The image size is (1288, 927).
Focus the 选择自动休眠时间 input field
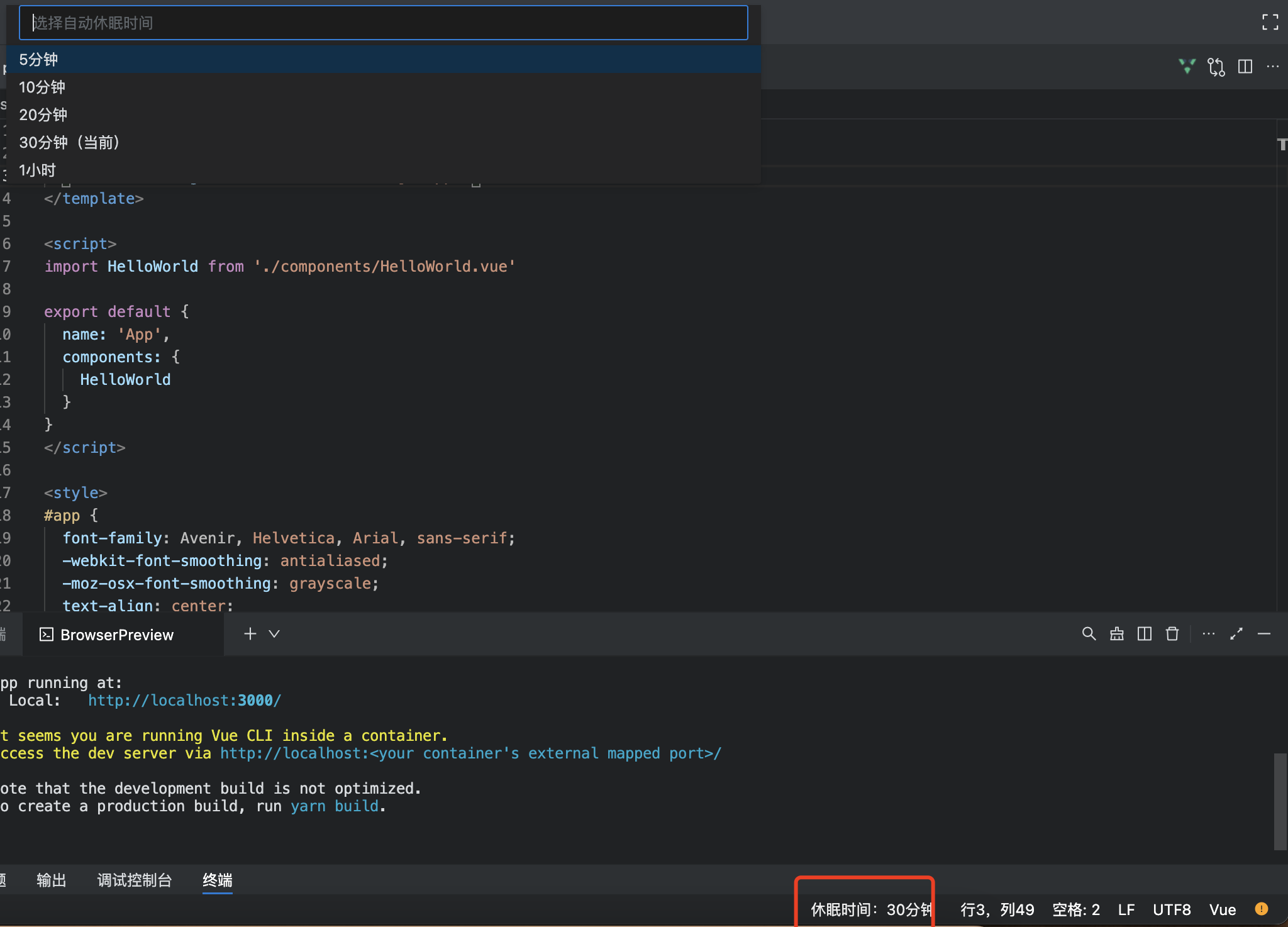pyautogui.click(x=384, y=23)
